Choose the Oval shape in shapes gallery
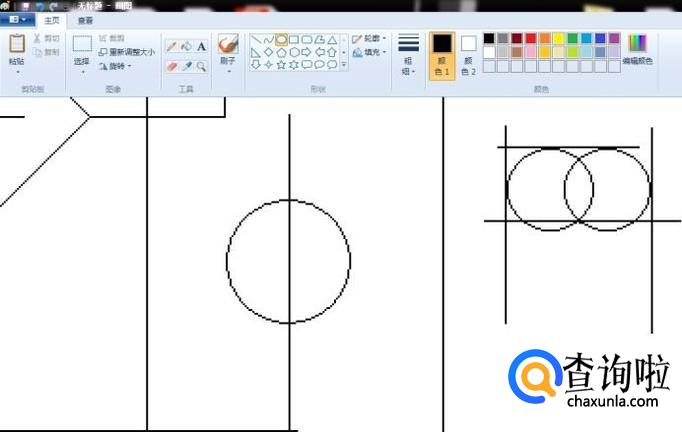Viewport: 682px width, 432px height. tap(282, 39)
